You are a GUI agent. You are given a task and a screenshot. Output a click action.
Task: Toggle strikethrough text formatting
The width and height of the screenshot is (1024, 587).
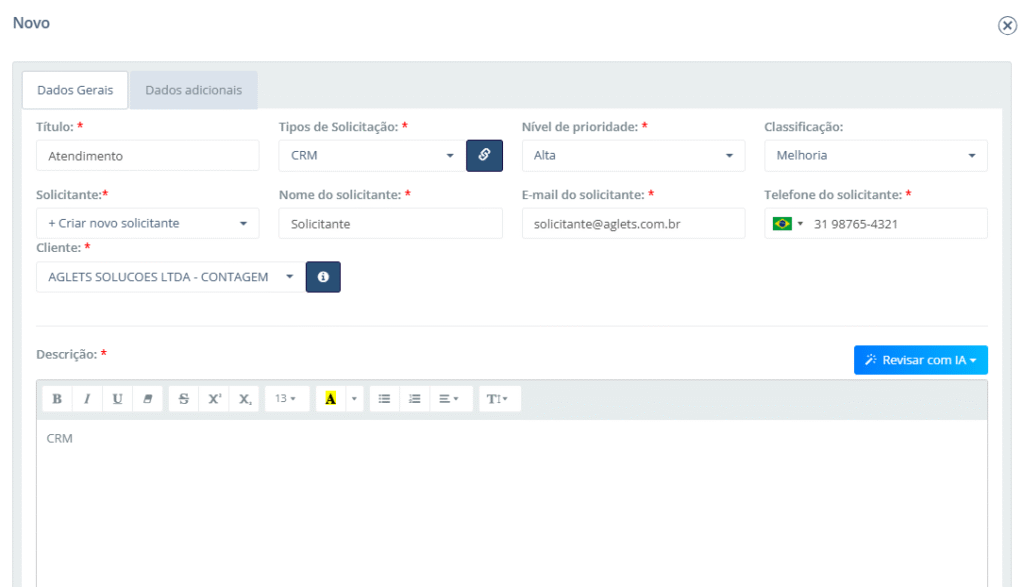(x=184, y=399)
